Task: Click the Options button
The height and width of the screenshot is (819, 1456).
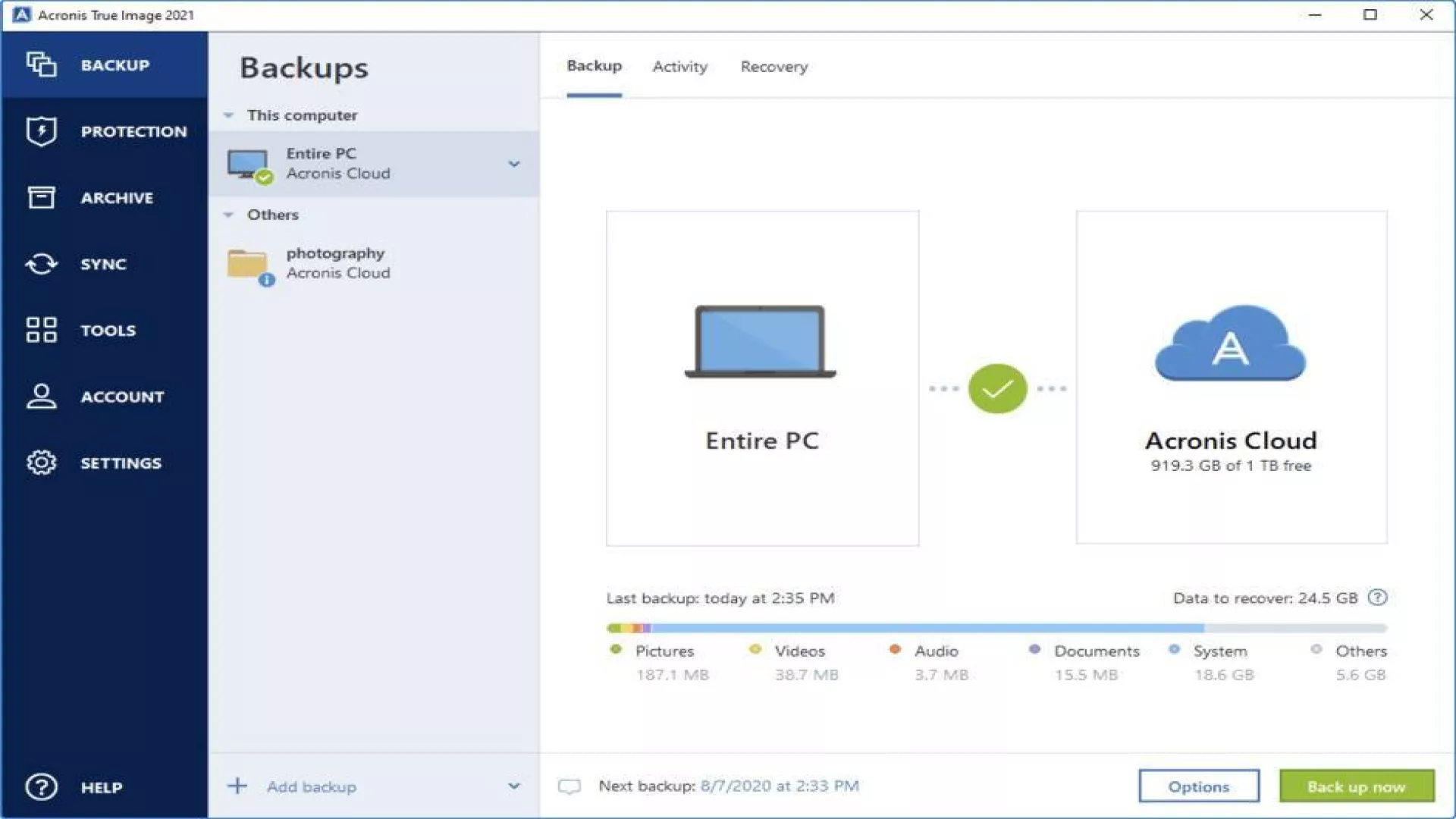Action: click(1198, 786)
